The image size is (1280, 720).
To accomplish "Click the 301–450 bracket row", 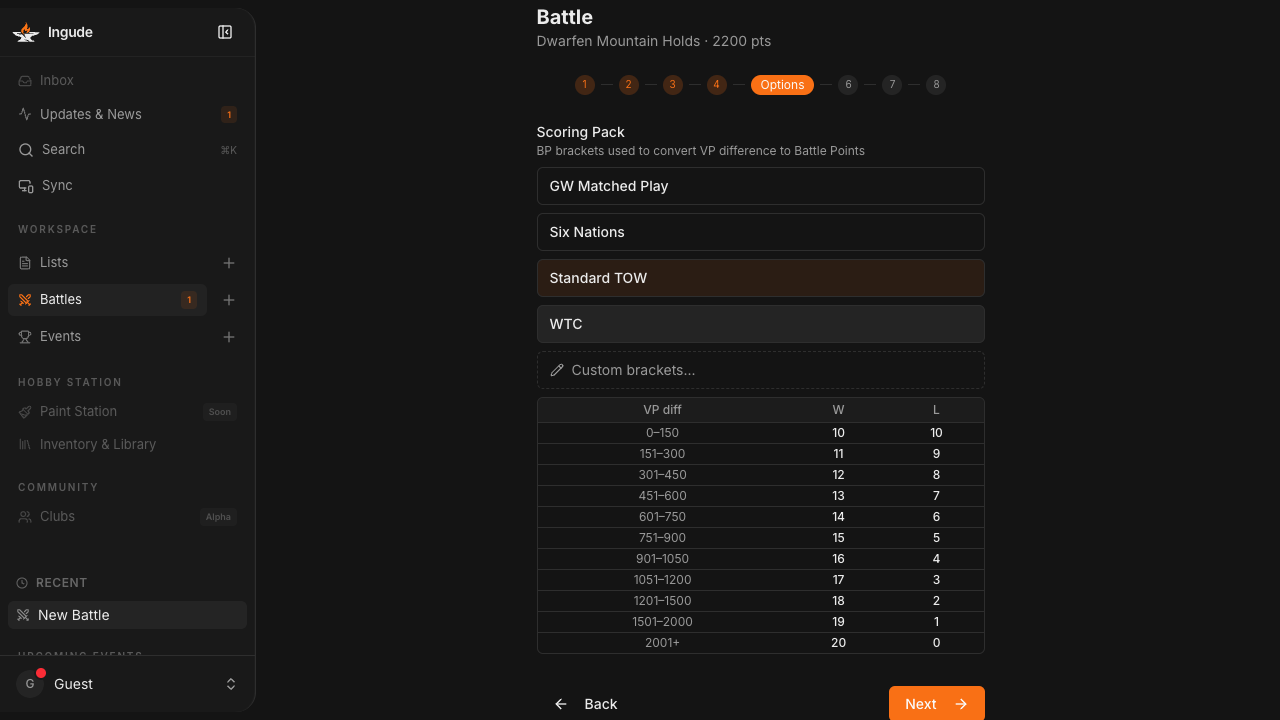I will click(761, 475).
